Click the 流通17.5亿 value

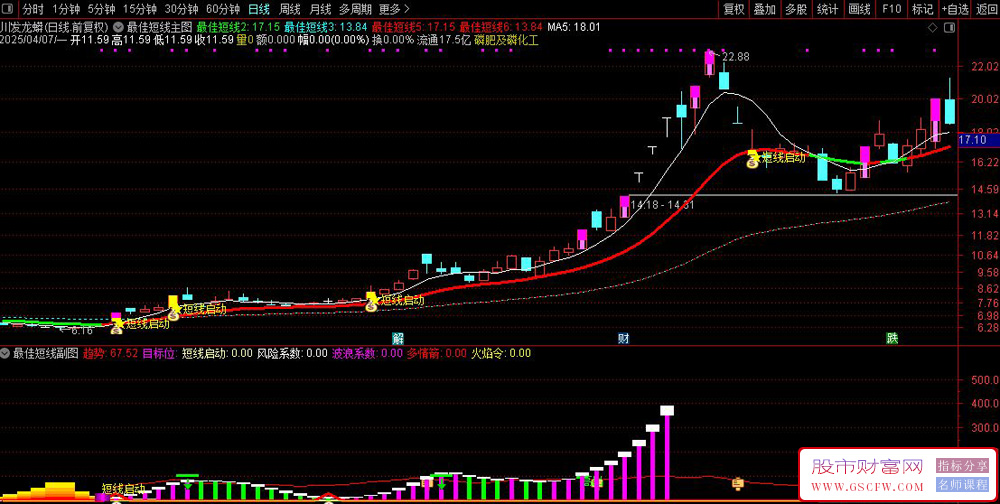tap(443, 40)
